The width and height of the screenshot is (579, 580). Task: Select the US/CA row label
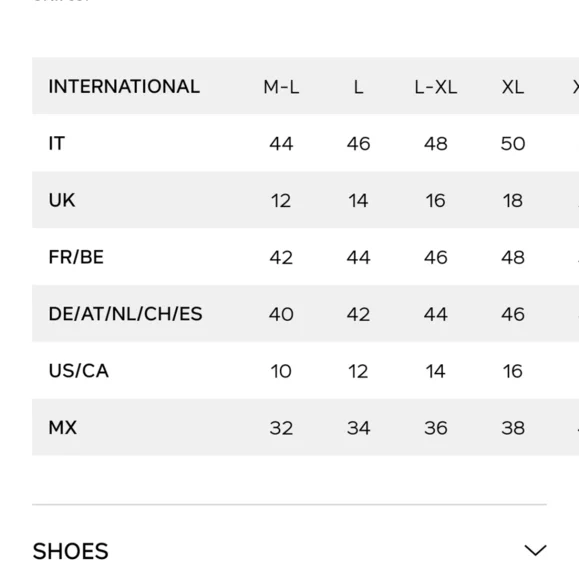[x=78, y=371]
